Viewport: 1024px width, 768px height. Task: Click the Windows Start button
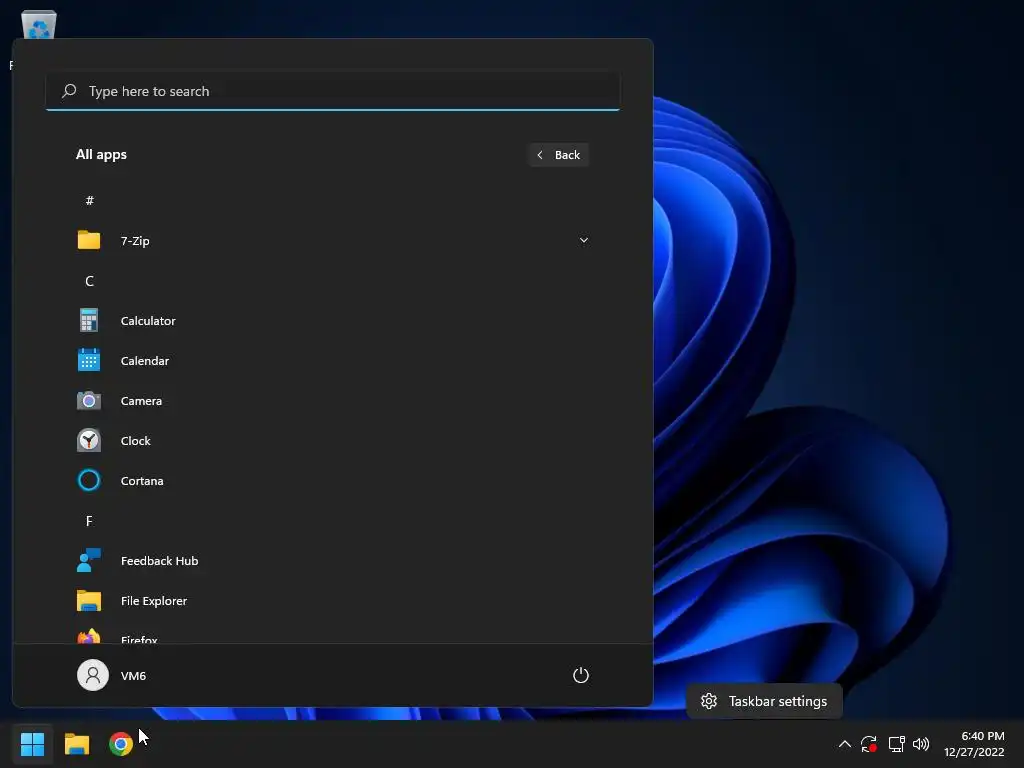[x=32, y=744]
